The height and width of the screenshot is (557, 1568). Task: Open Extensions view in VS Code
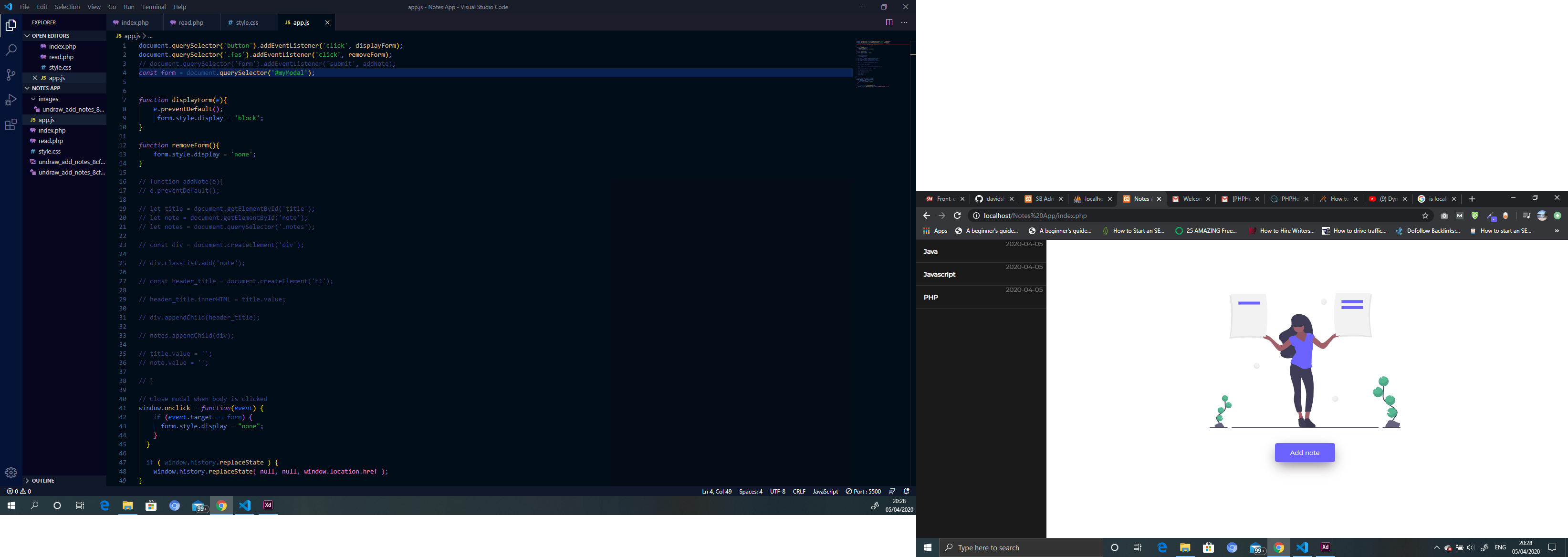coord(11,124)
